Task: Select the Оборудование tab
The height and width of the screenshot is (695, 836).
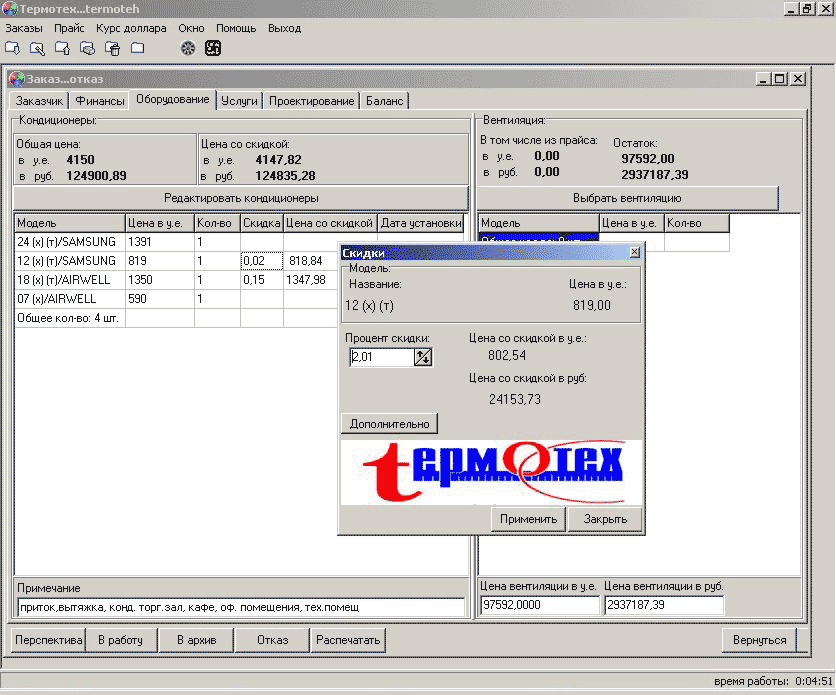Action: [x=173, y=99]
